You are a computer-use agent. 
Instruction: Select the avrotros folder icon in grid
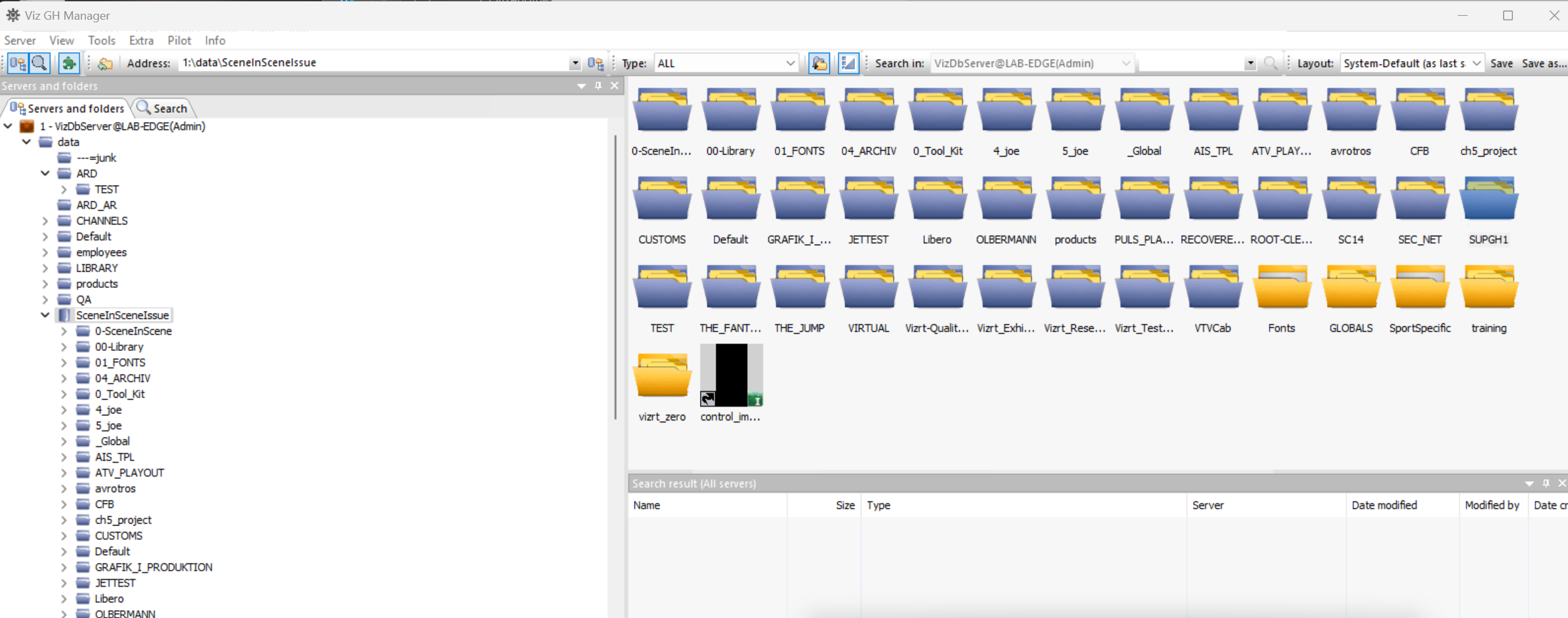click(x=1350, y=111)
